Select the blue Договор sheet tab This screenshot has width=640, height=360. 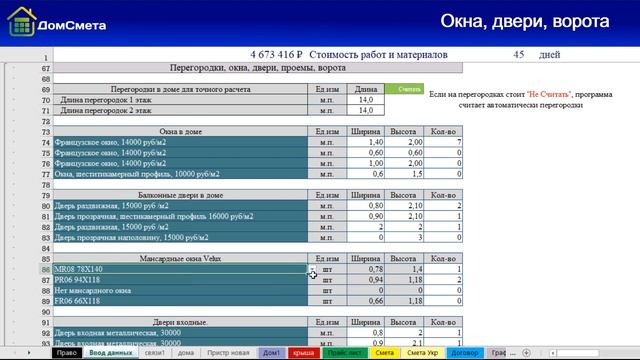[465, 353]
